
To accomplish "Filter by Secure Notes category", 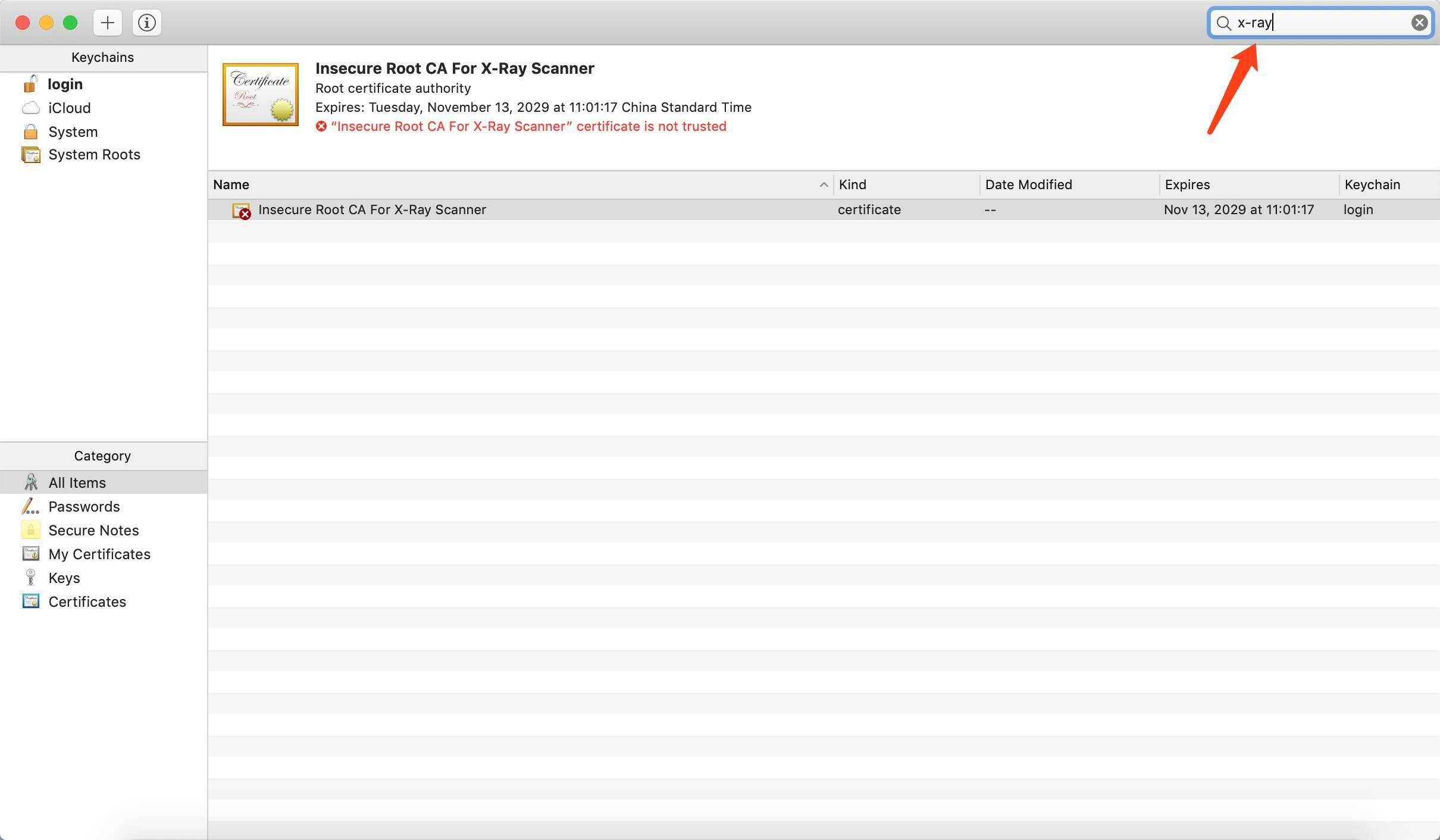I will (x=93, y=530).
